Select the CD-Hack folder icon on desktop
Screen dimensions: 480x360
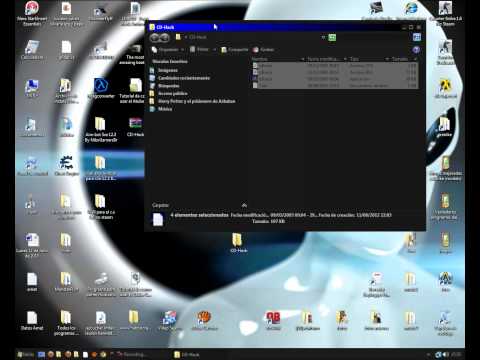point(238,243)
